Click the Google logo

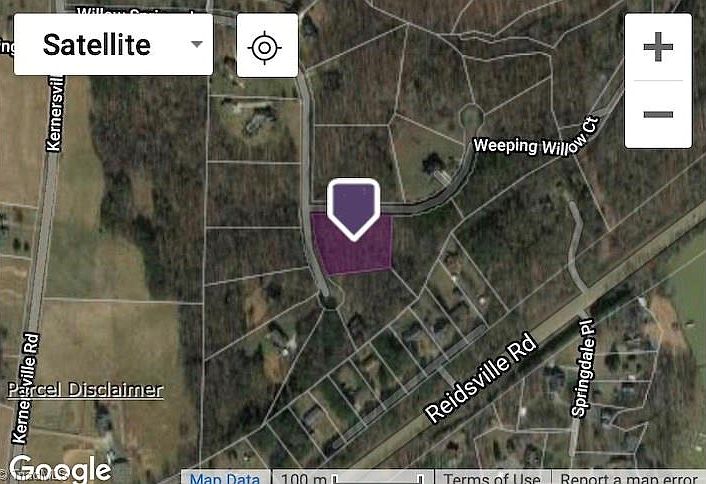click(x=60, y=469)
